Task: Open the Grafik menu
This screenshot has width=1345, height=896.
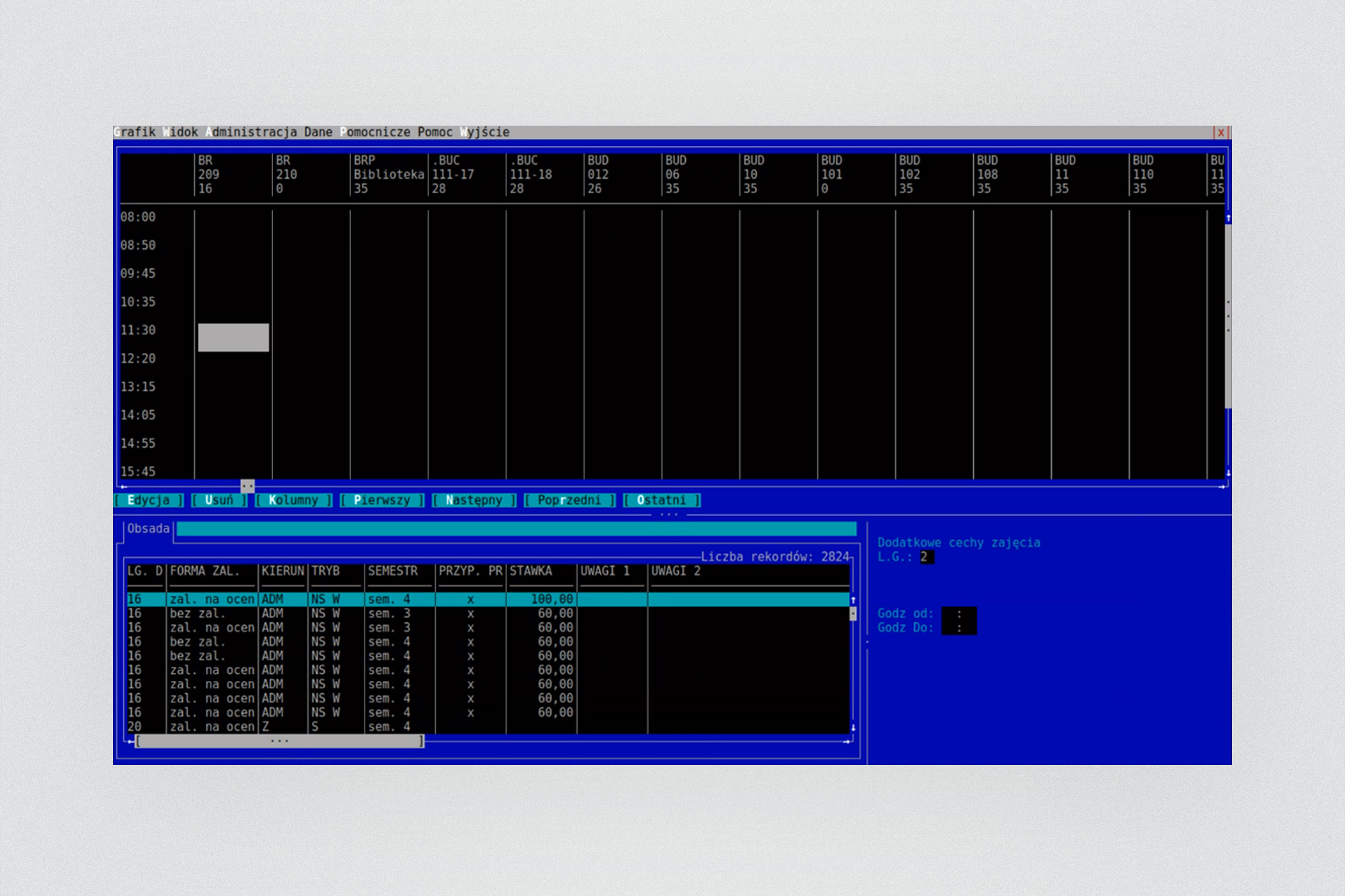Action: (134, 132)
